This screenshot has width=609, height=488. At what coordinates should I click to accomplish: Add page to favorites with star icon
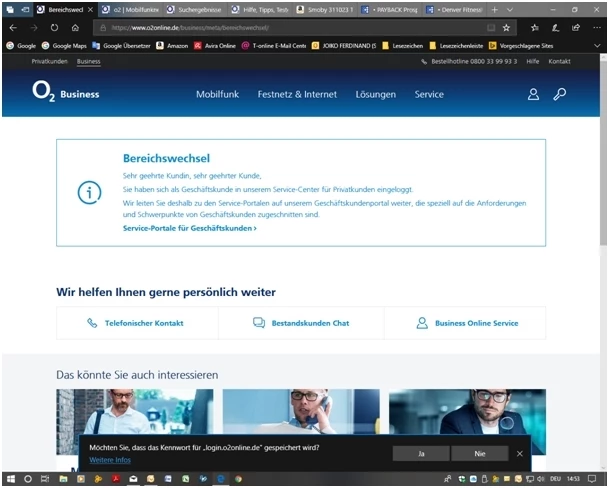[506, 28]
